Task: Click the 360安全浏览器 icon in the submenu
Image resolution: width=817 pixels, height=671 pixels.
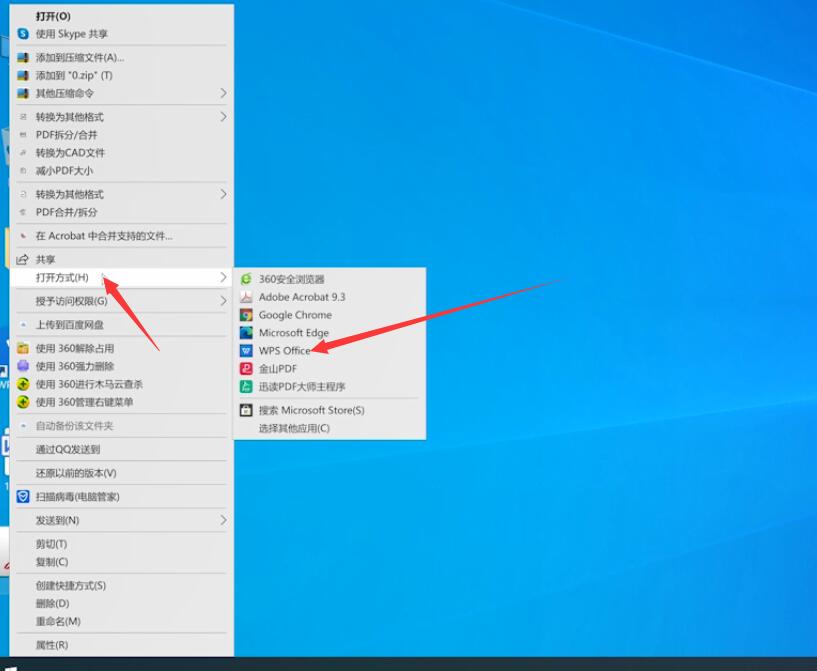Action: coord(246,279)
